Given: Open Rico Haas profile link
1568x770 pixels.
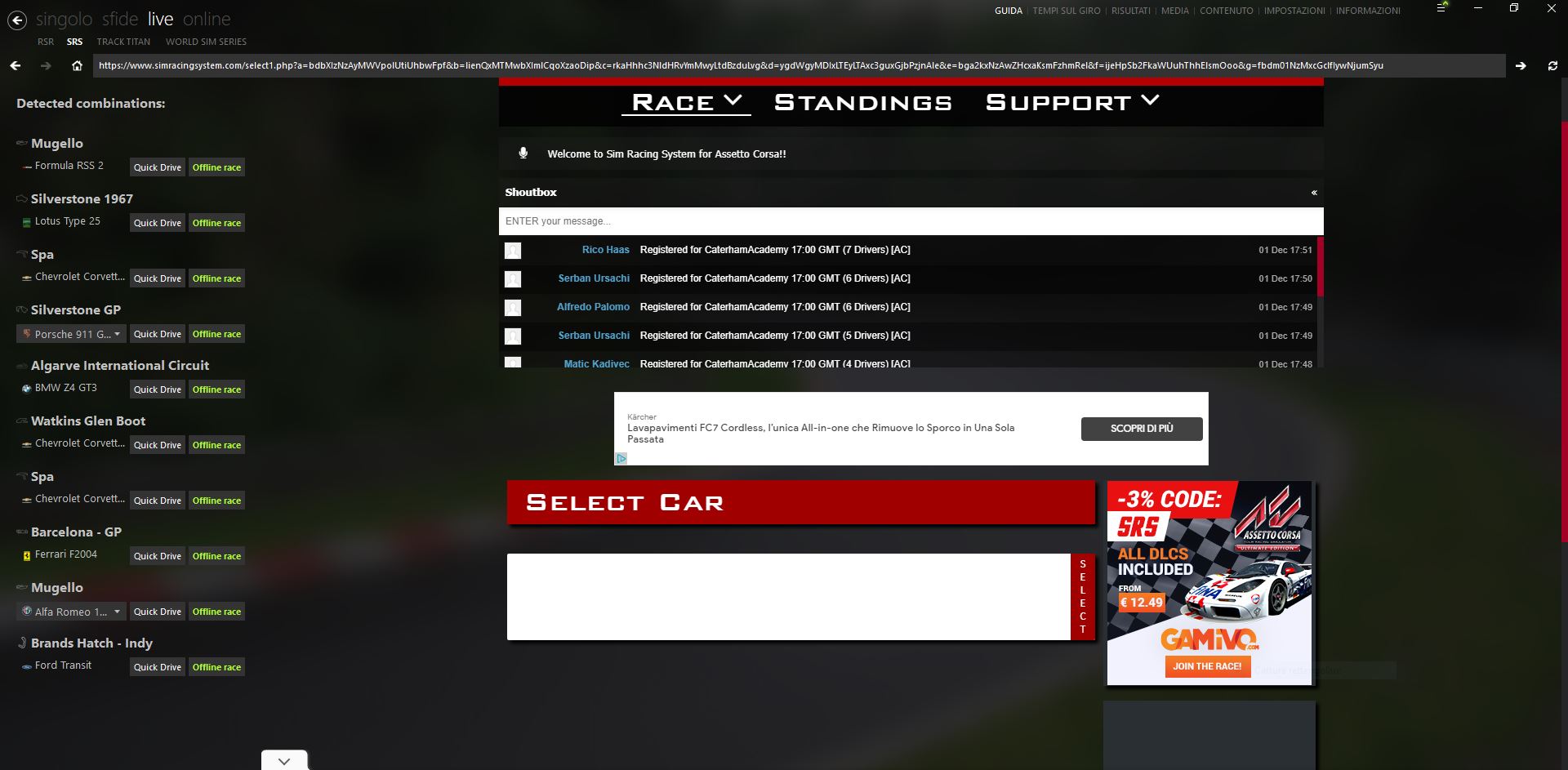Looking at the screenshot, I should (x=606, y=250).
